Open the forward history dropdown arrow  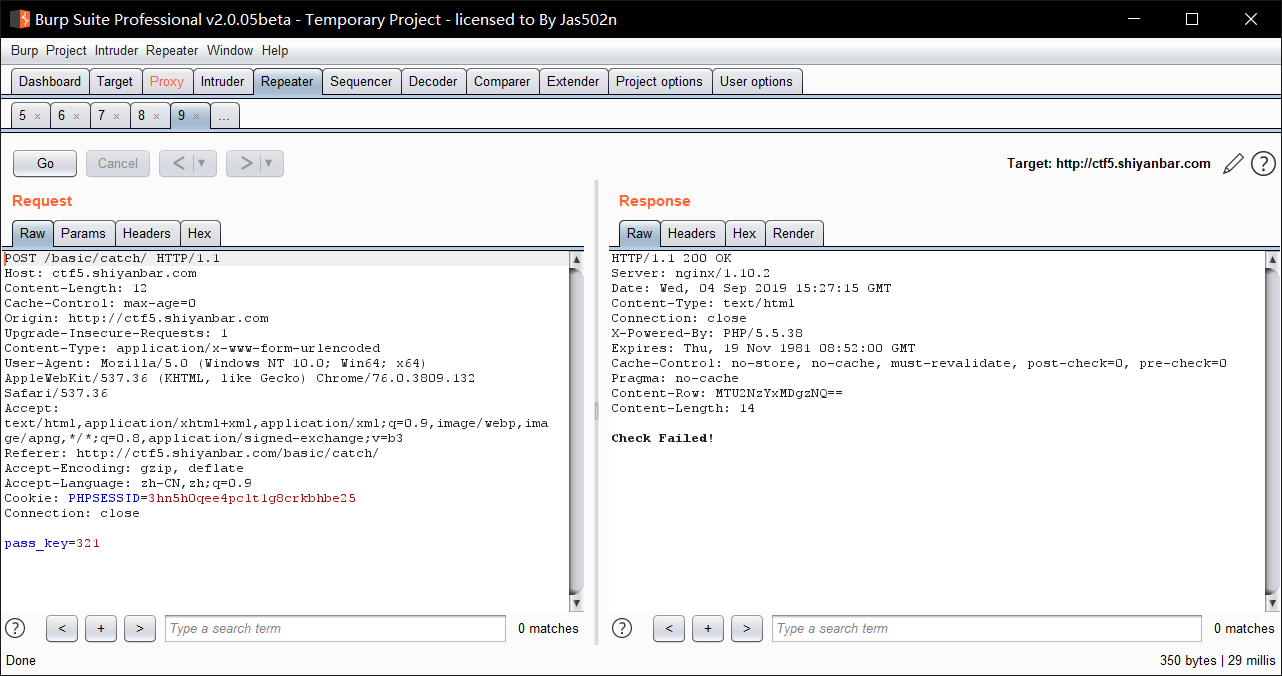coord(271,163)
